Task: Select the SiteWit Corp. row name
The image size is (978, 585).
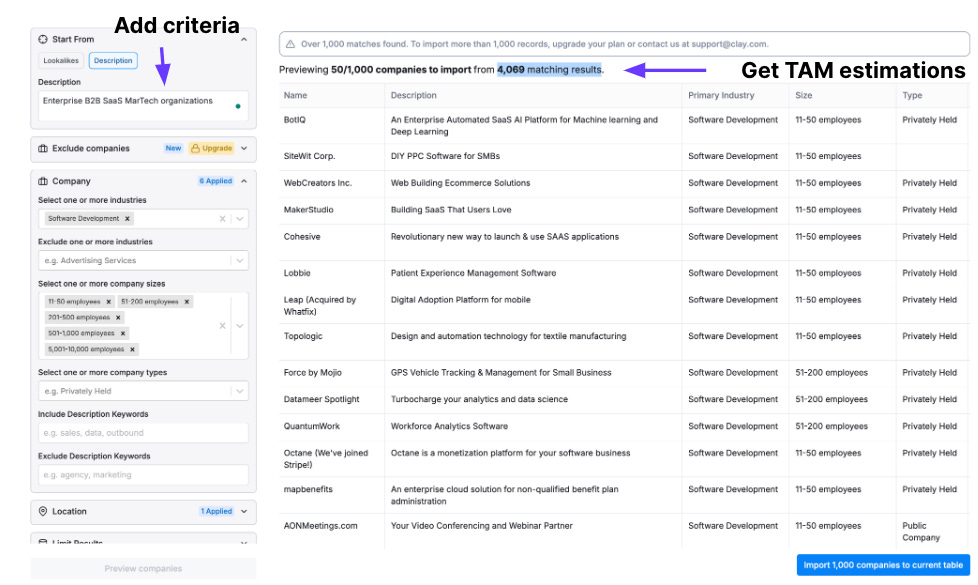Action: tap(309, 156)
